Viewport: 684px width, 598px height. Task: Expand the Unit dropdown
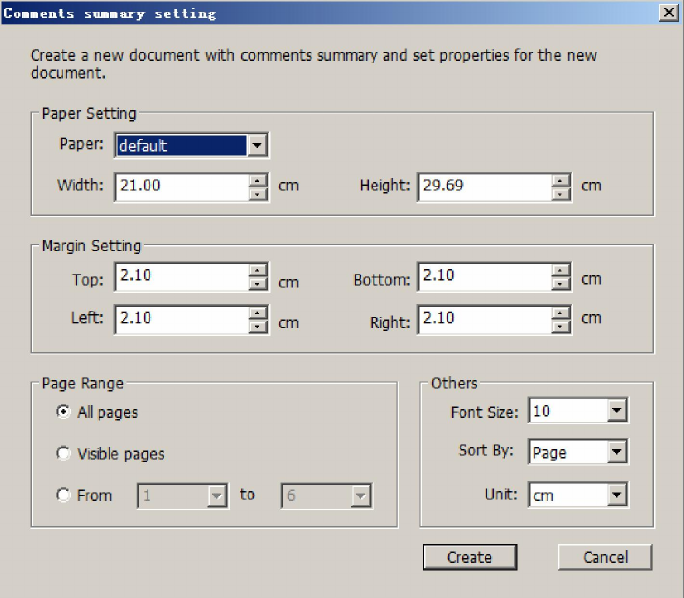point(616,494)
